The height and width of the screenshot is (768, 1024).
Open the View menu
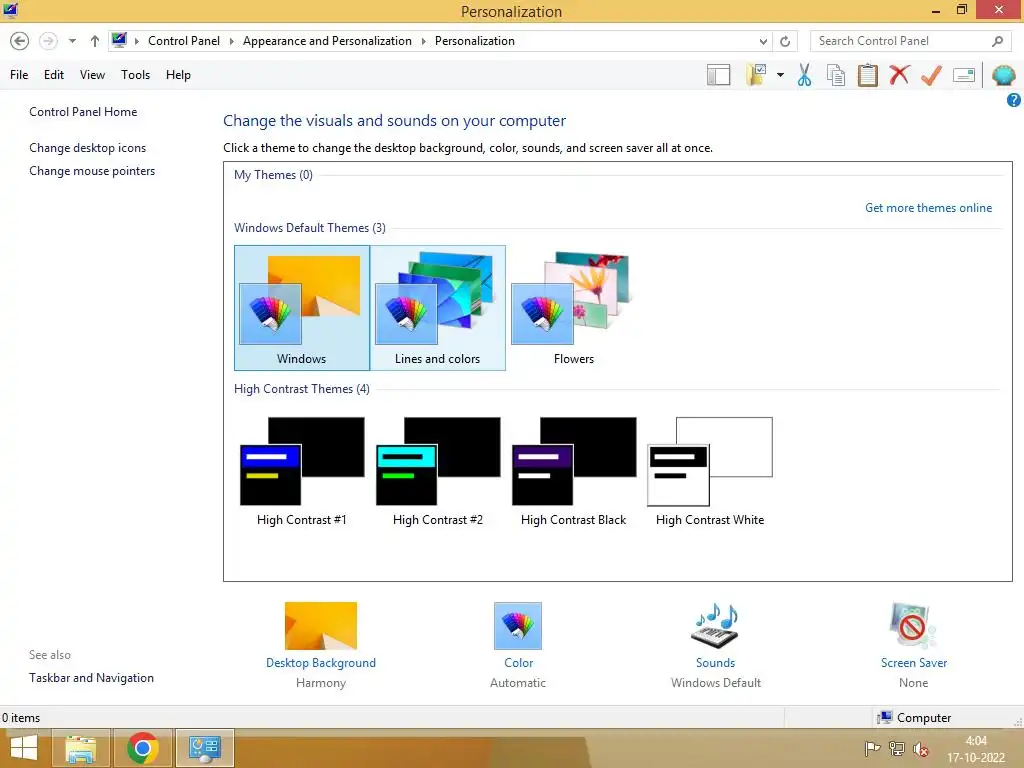pyautogui.click(x=92, y=74)
